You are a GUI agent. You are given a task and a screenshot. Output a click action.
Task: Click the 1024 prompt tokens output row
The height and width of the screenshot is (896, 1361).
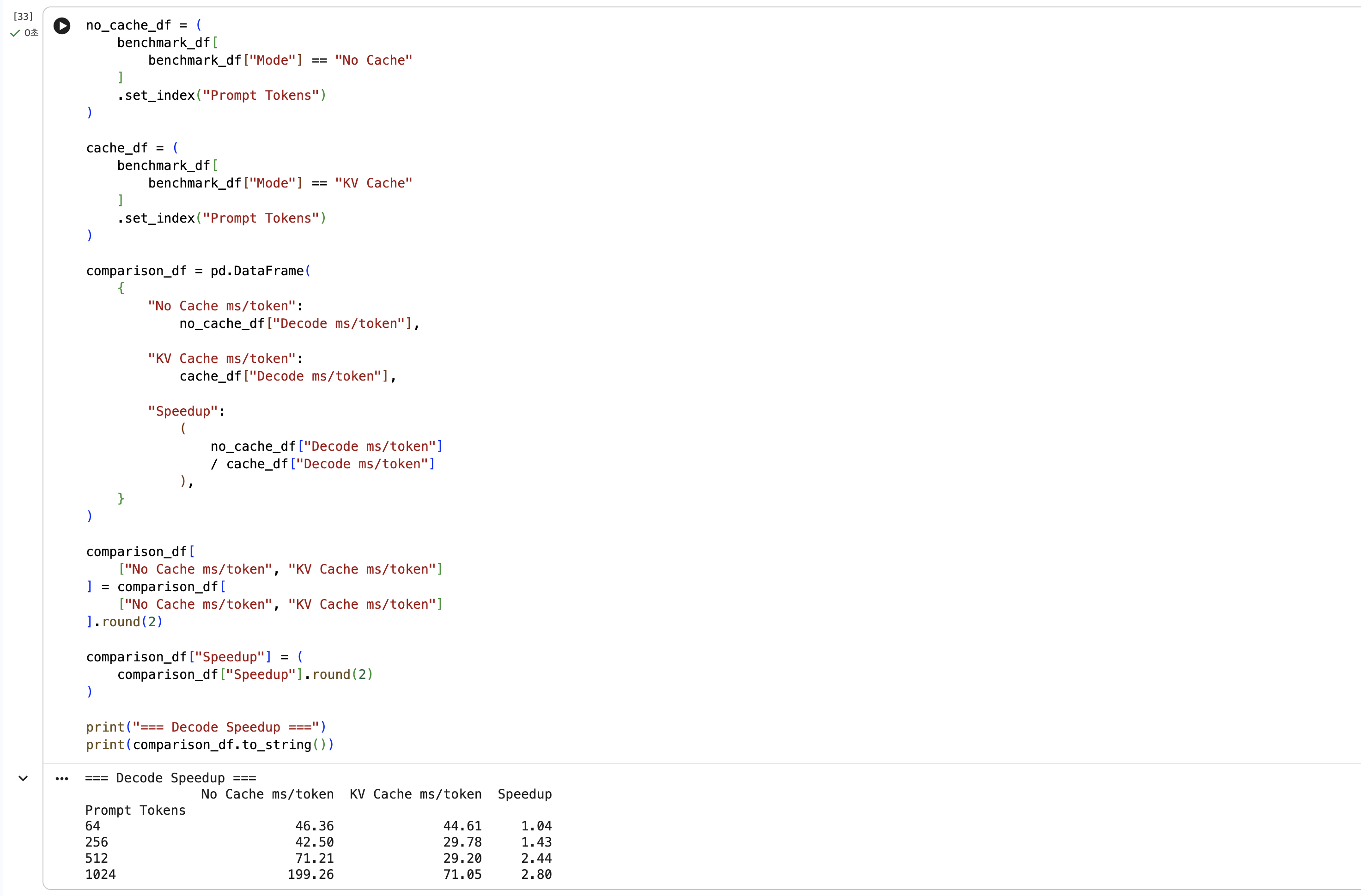(318, 874)
